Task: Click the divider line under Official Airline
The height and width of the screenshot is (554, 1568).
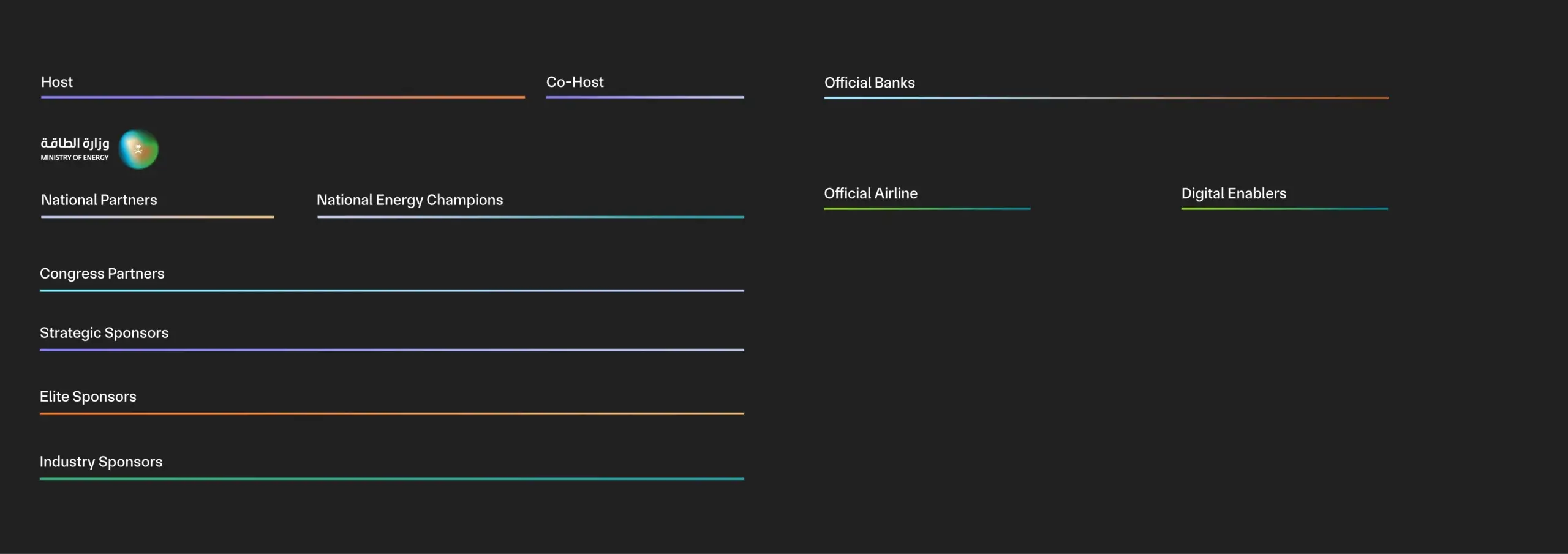Action: (x=927, y=209)
